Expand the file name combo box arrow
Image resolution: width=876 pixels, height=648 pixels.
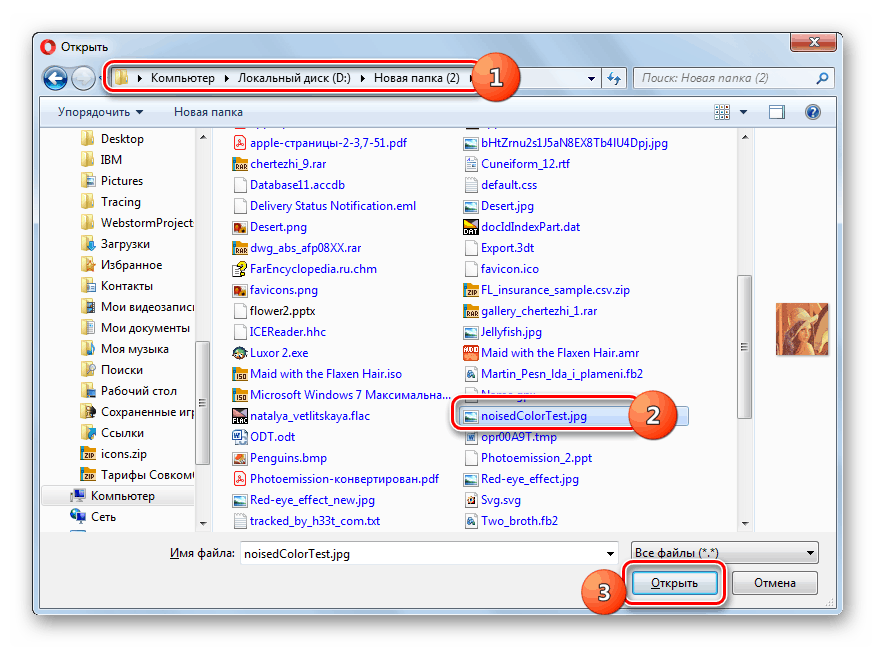pyautogui.click(x=610, y=554)
